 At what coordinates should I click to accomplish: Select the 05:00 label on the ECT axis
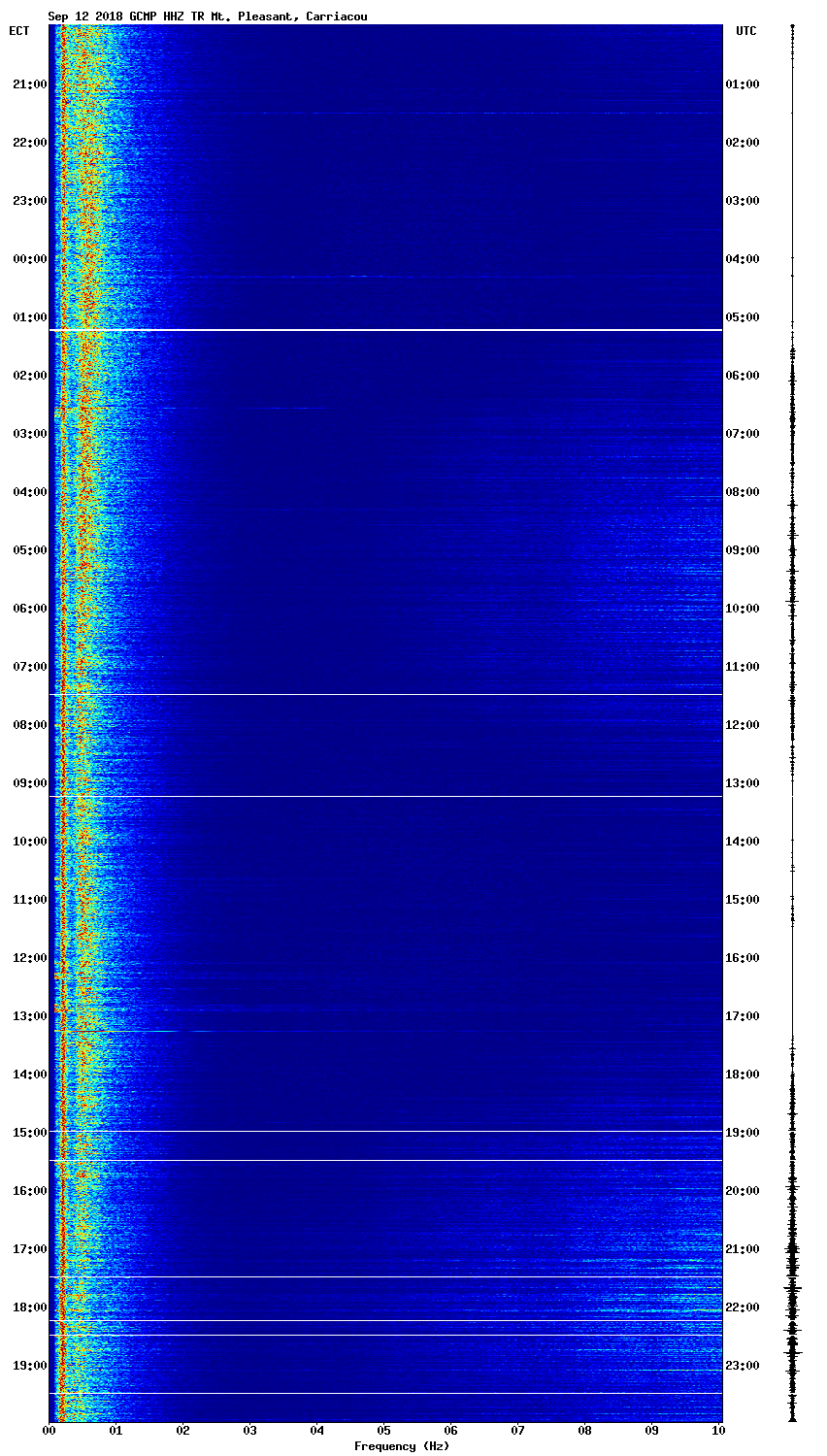pos(29,550)
